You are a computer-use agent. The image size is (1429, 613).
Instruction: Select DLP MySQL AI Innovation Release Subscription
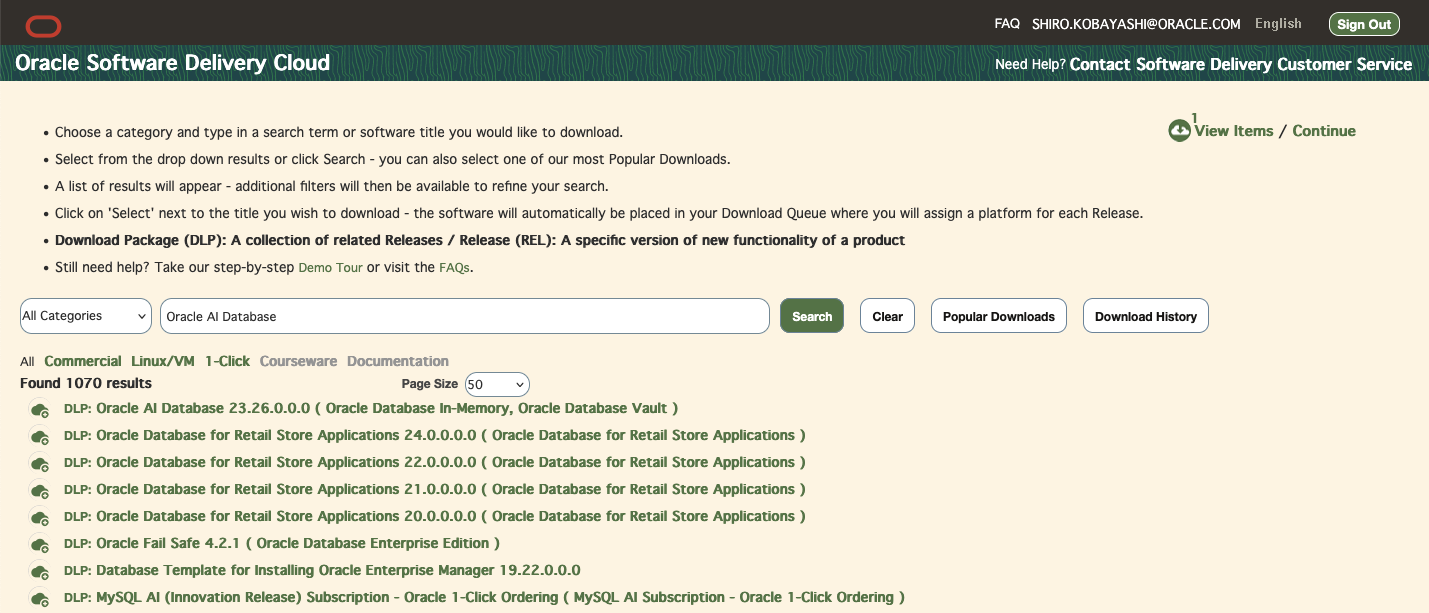pyautogui.click(x=484, y=597)
